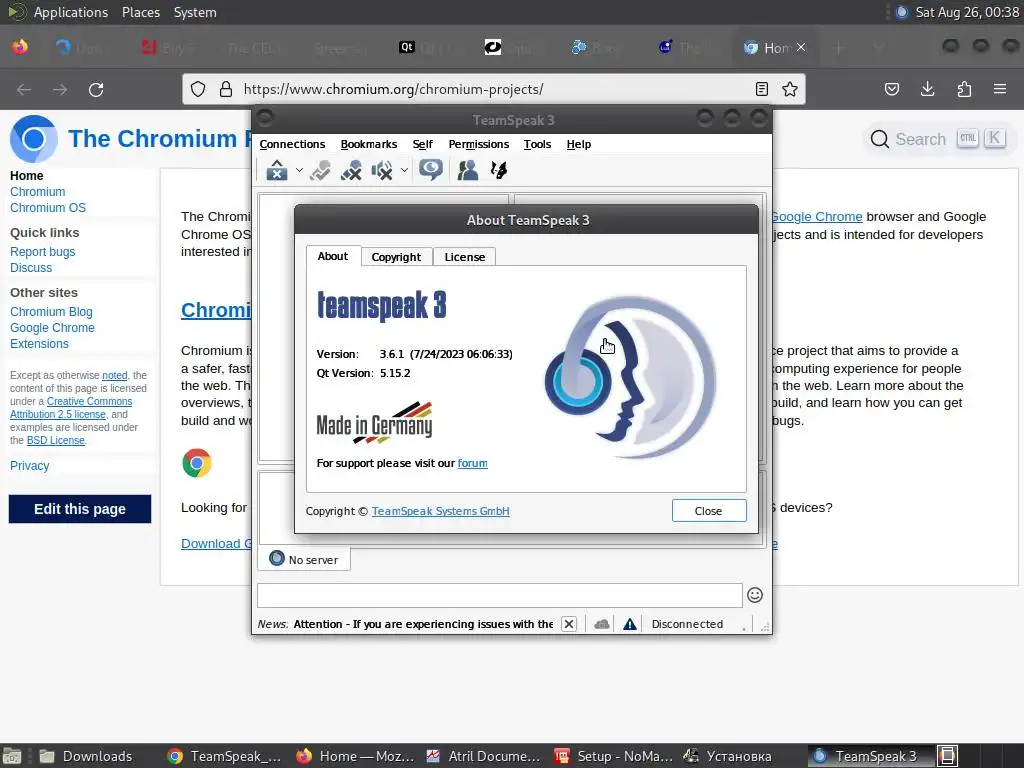The width and height of the screenshot is (1024, 768).
Task: Click the Firefox URL address bar
Action: pos(493,89)
